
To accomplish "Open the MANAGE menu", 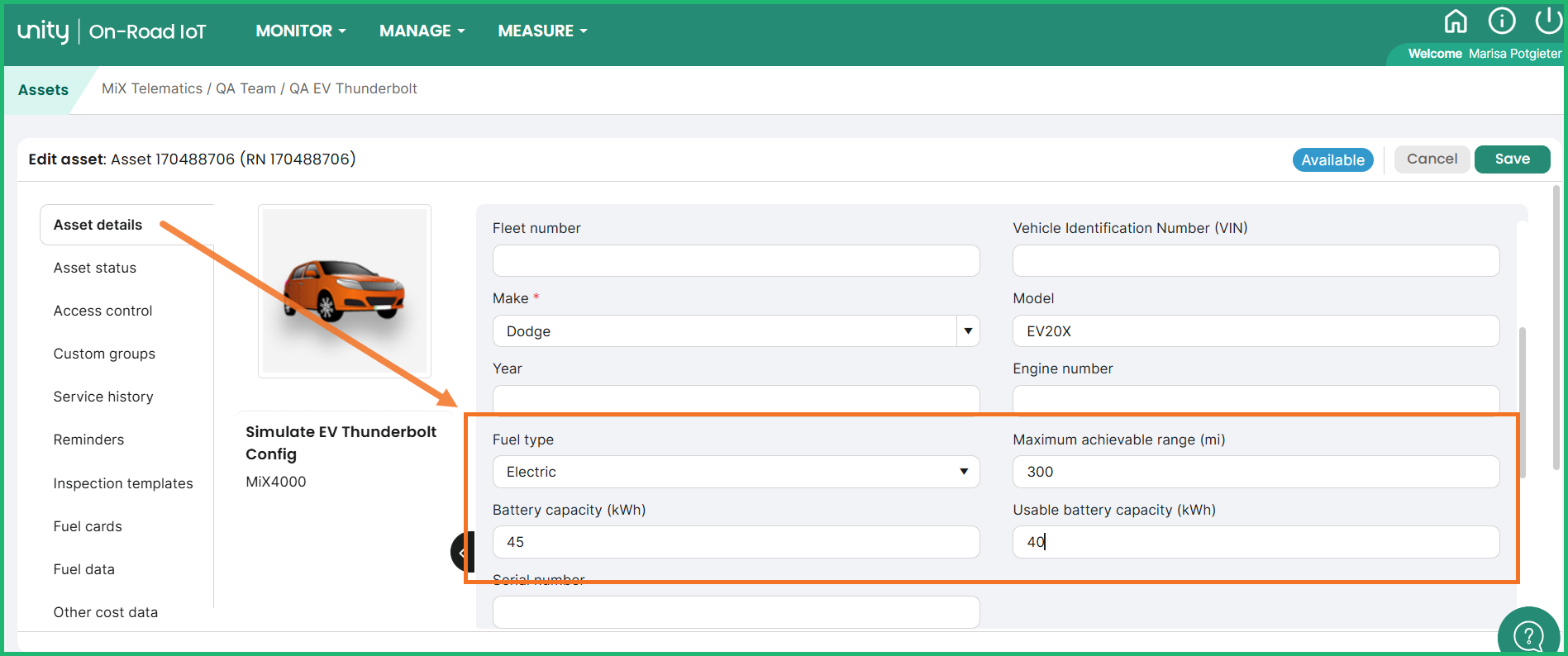I will pos(422,31).
